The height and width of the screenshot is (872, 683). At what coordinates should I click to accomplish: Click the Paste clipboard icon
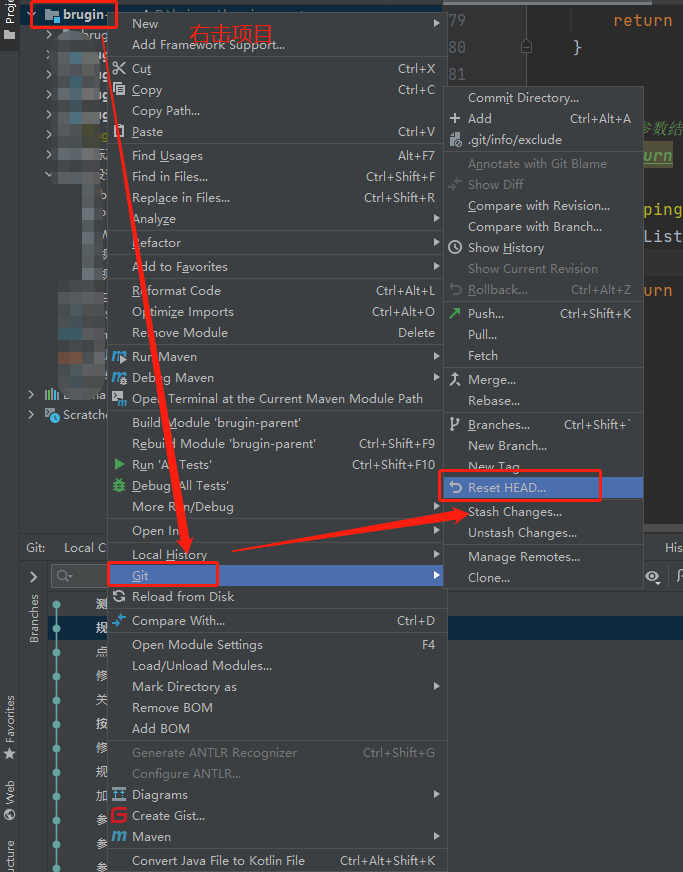(x=119, y=131)
